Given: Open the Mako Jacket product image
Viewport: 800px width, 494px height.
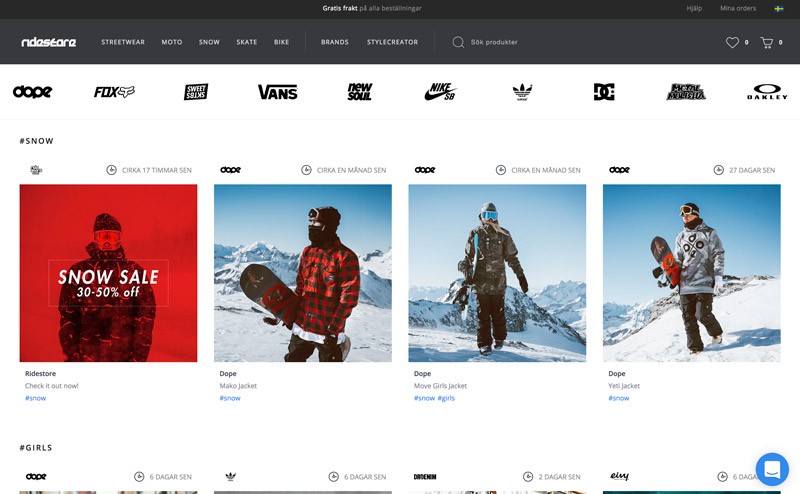Looking at the screenshot, I should [303, 273].
